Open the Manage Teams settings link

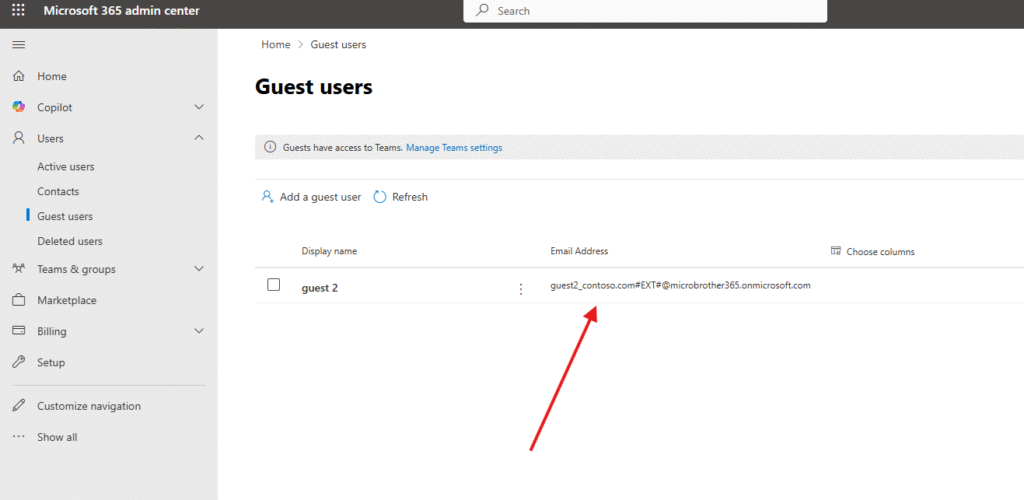pos(454,148)
